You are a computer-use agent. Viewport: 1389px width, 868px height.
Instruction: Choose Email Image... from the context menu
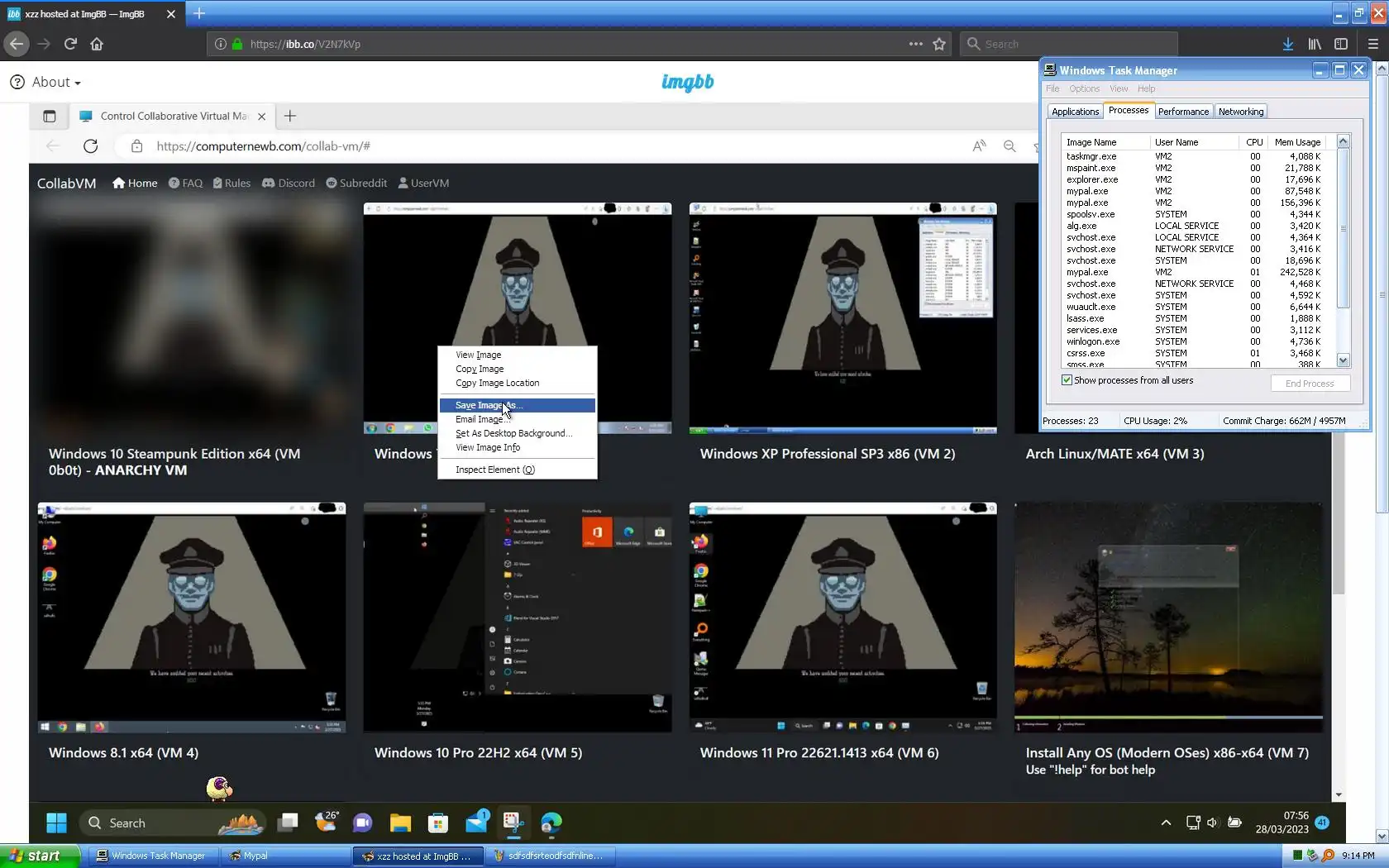tap(517, 419)
